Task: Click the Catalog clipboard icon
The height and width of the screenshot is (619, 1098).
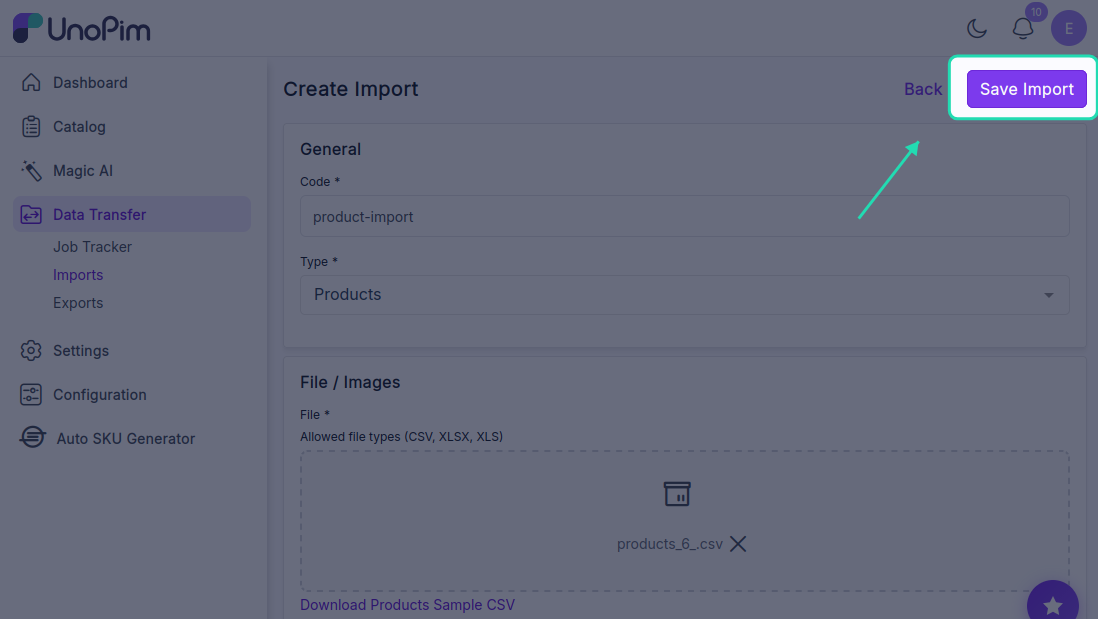Action: pyautogui.click(x=31, y=127)
